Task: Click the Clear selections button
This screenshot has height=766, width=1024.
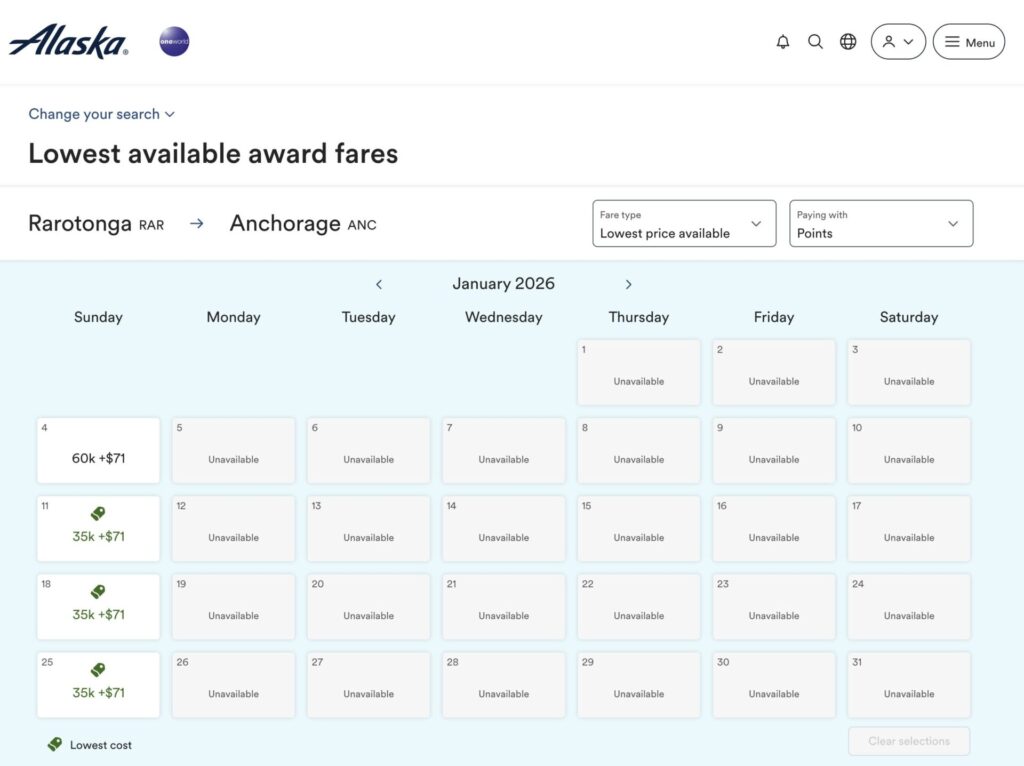Action: point(908,741)
